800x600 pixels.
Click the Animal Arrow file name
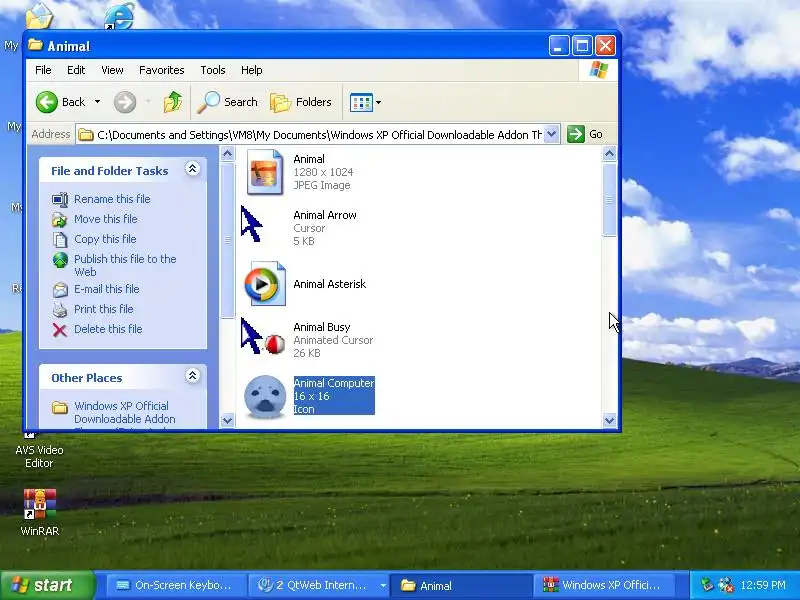click(x=324, y=215)
